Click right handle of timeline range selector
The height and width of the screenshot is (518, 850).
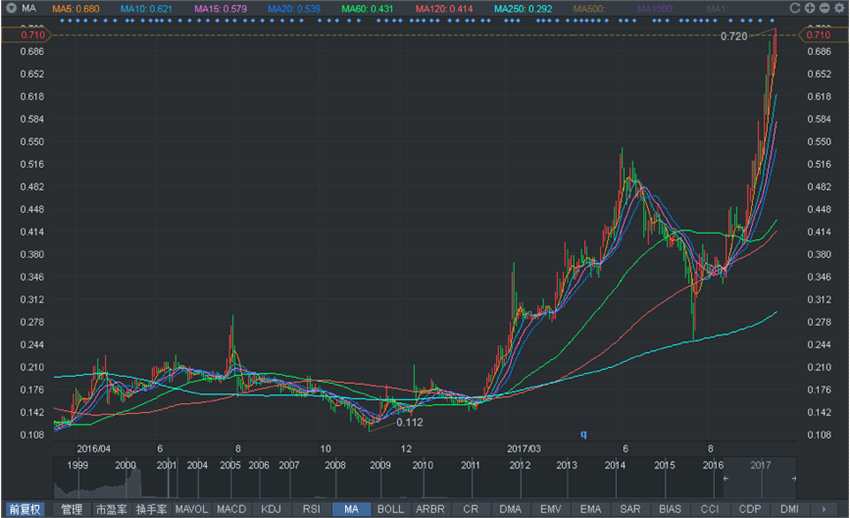point(794,478)
